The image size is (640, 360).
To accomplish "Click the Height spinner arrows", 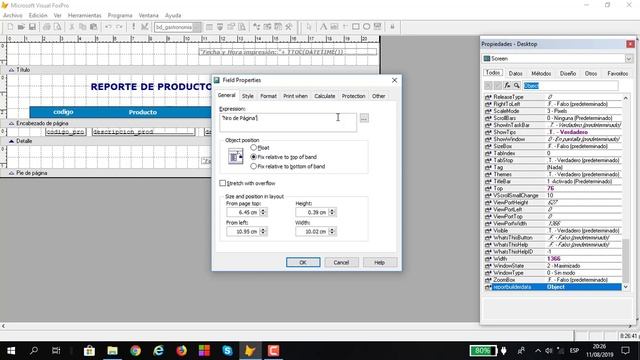I will 332,212.
